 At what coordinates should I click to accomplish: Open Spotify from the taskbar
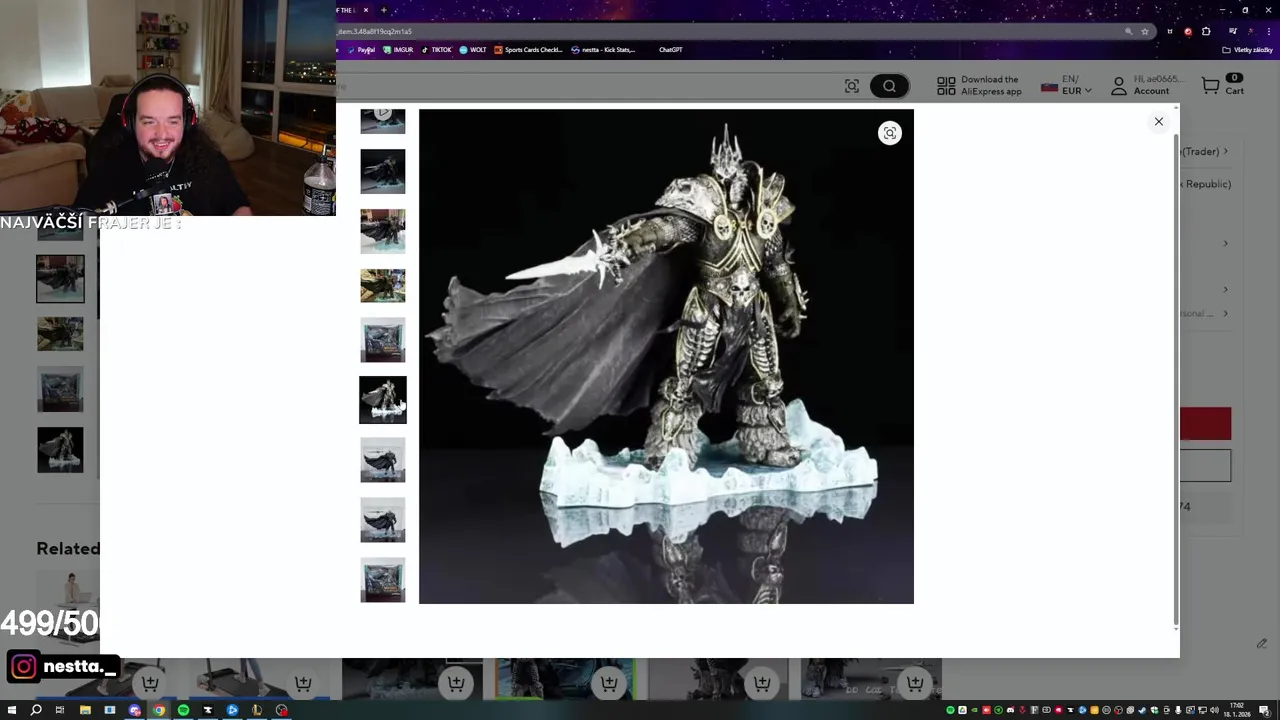pyautogui.click(x=183, y=710)
